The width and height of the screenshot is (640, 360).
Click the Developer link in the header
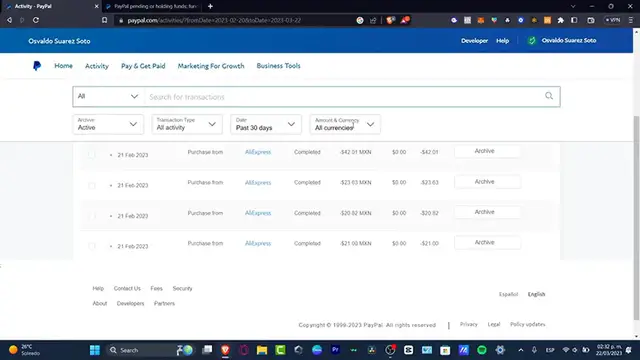pyautogui.click(x=474, y=40)
